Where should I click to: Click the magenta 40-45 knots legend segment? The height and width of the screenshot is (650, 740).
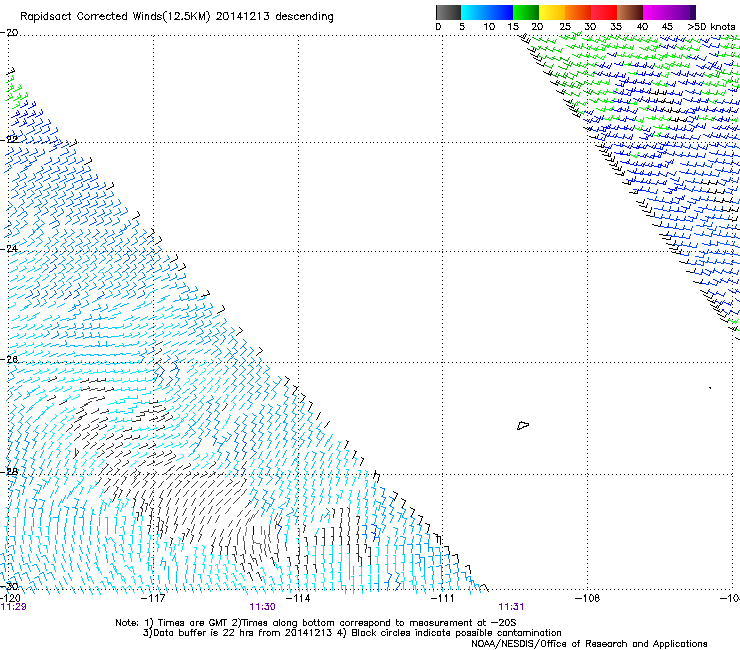point(656,12)
